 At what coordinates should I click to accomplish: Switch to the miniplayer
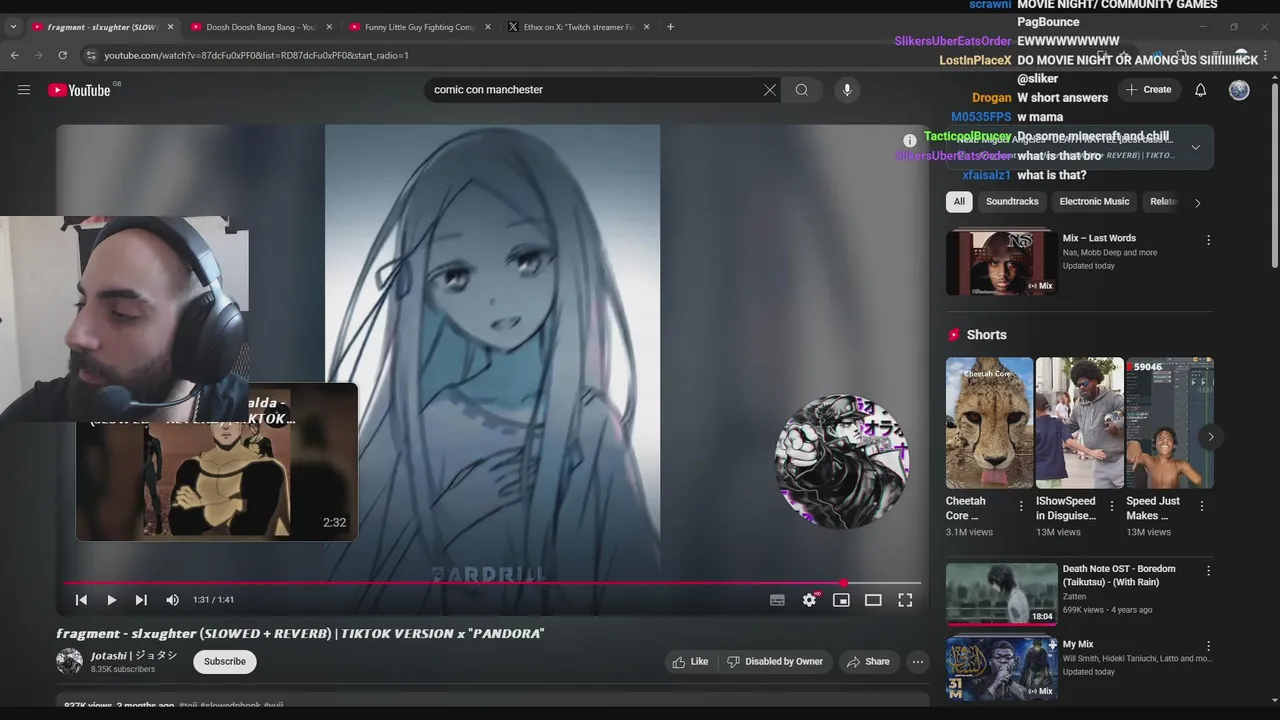(841, 600)
